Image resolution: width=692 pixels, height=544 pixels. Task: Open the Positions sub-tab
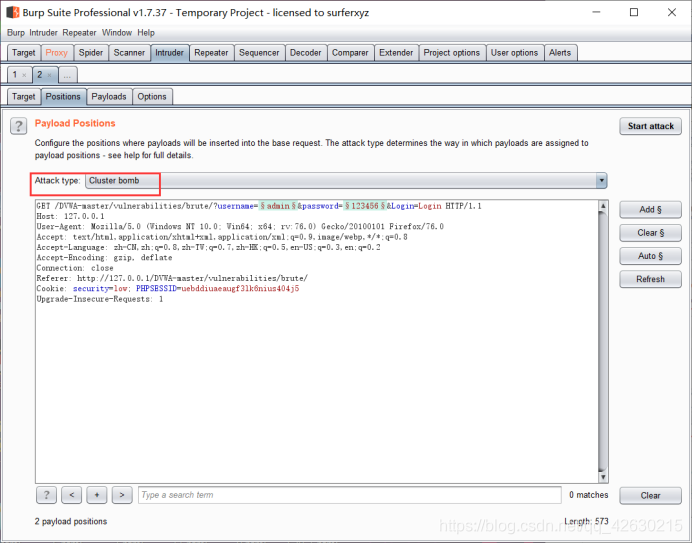63,96
